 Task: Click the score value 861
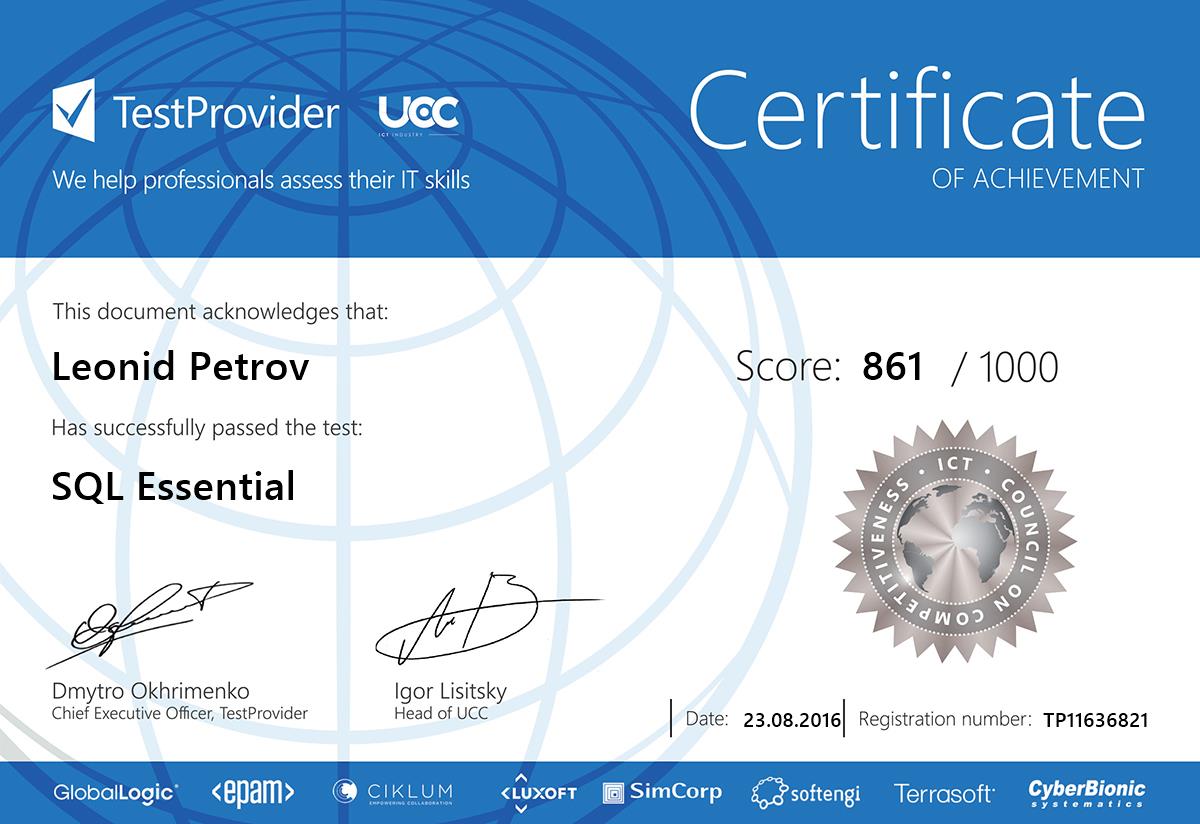[x=892, y=367]
